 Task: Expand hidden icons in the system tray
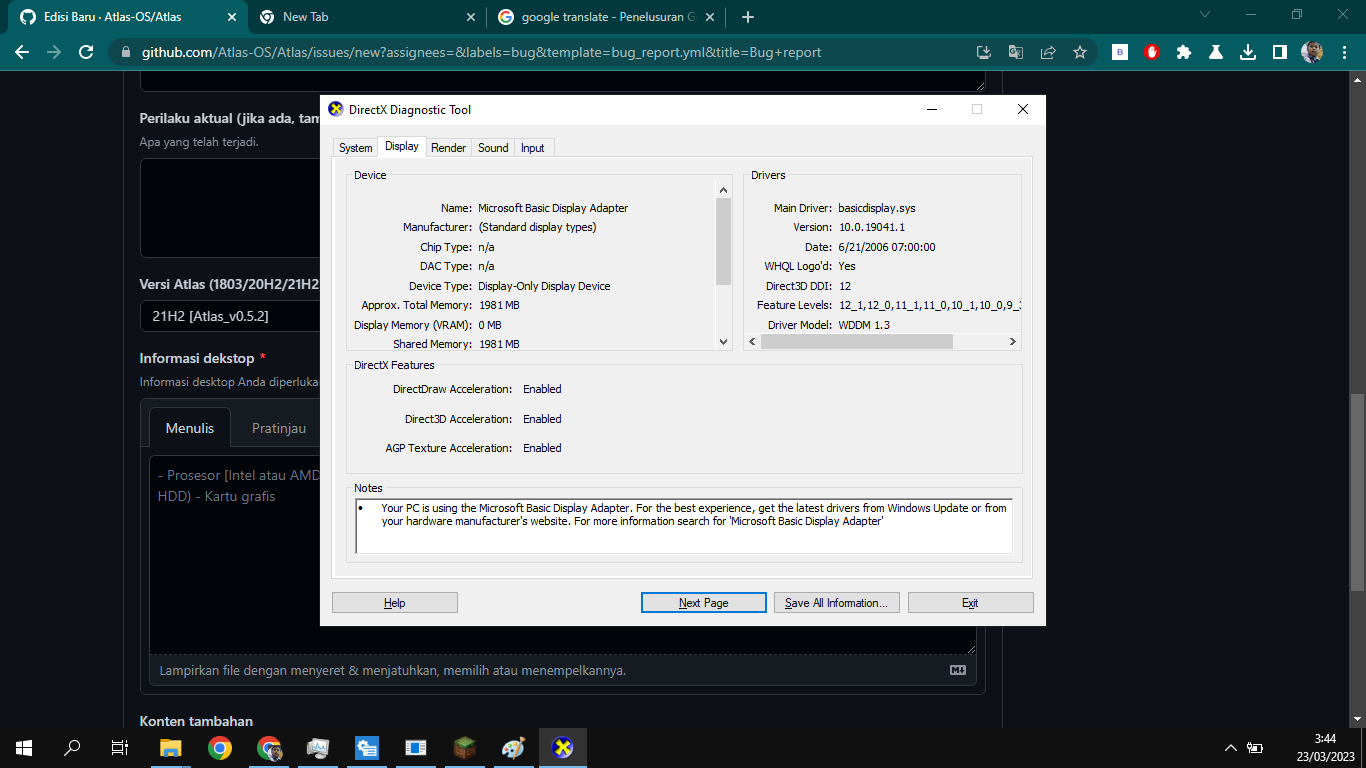coord(1233,747)
